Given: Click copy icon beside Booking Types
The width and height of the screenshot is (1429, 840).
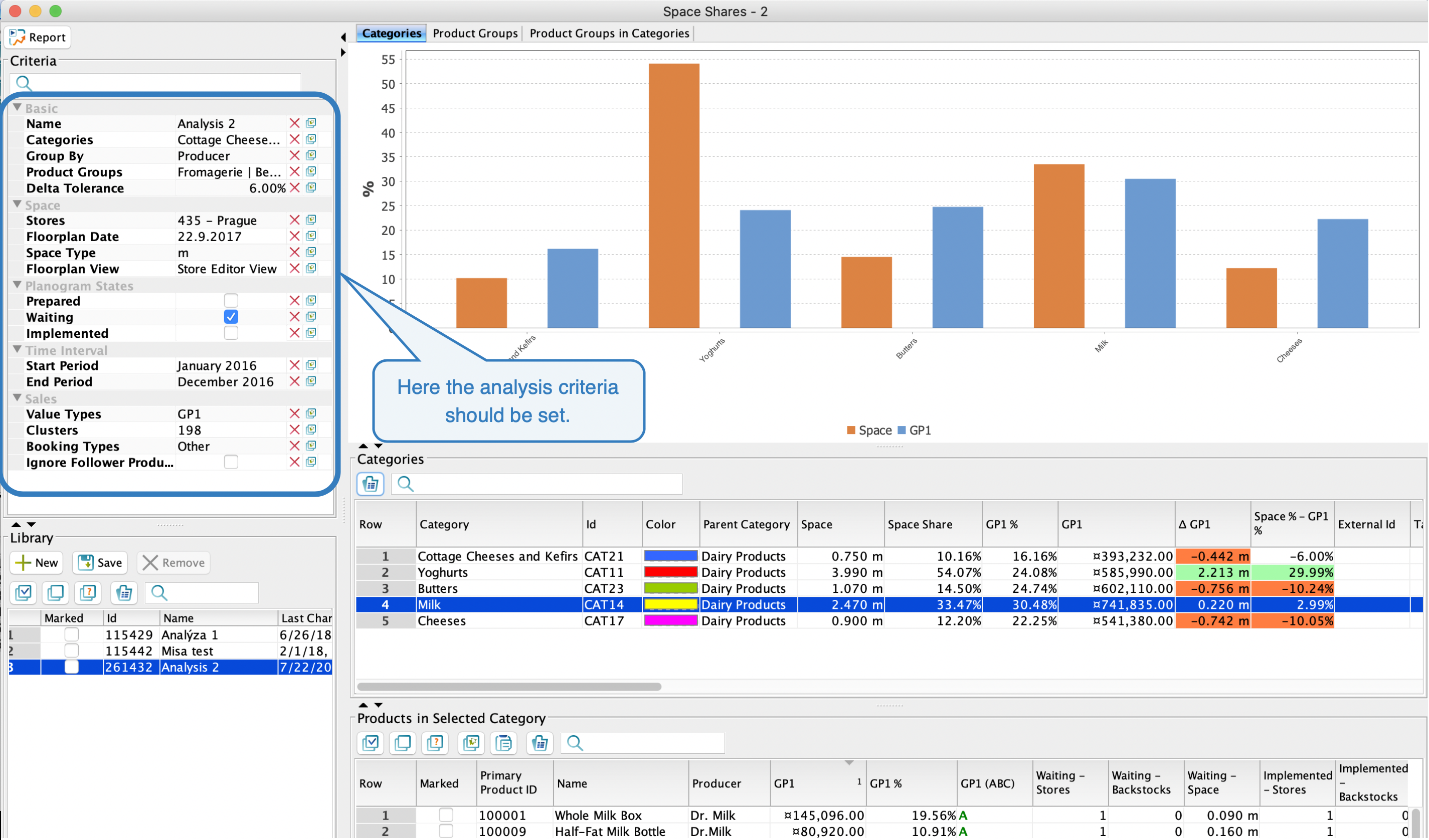Looking at the screenshot, I should click(x=311, y=447).
